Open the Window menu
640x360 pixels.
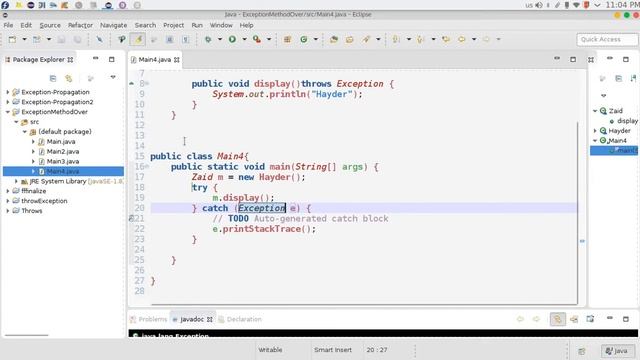(221, 25)
